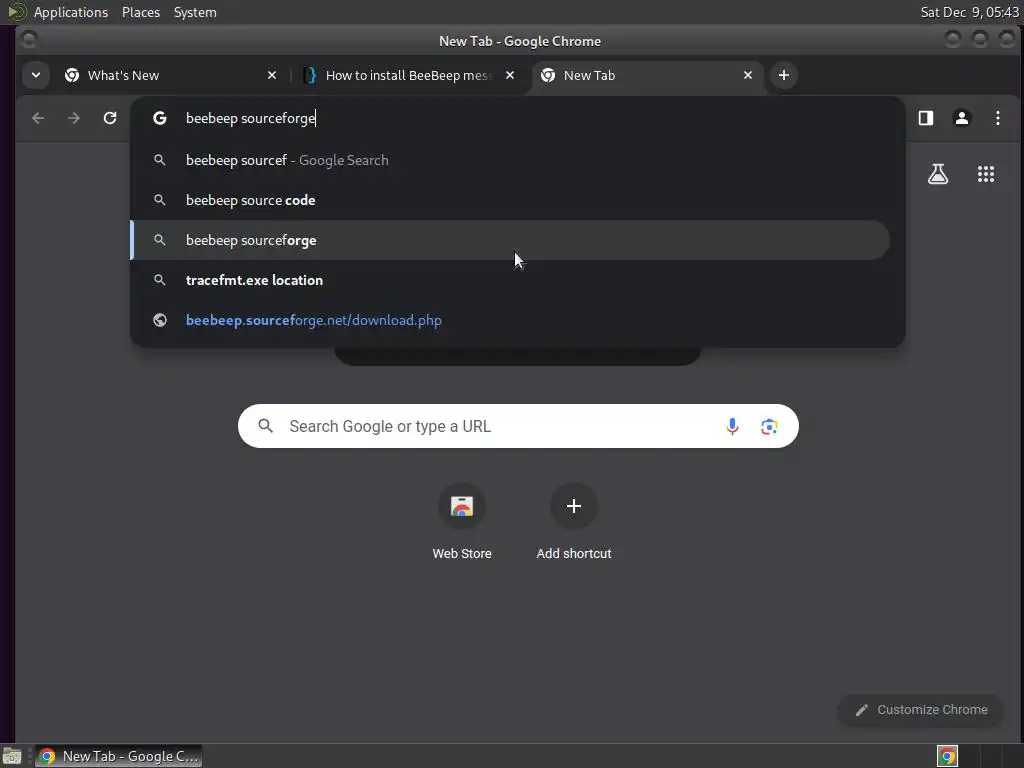
Task: Open Chrome three-dot menu
Action: pyautogui.click(x=997, y=118)
